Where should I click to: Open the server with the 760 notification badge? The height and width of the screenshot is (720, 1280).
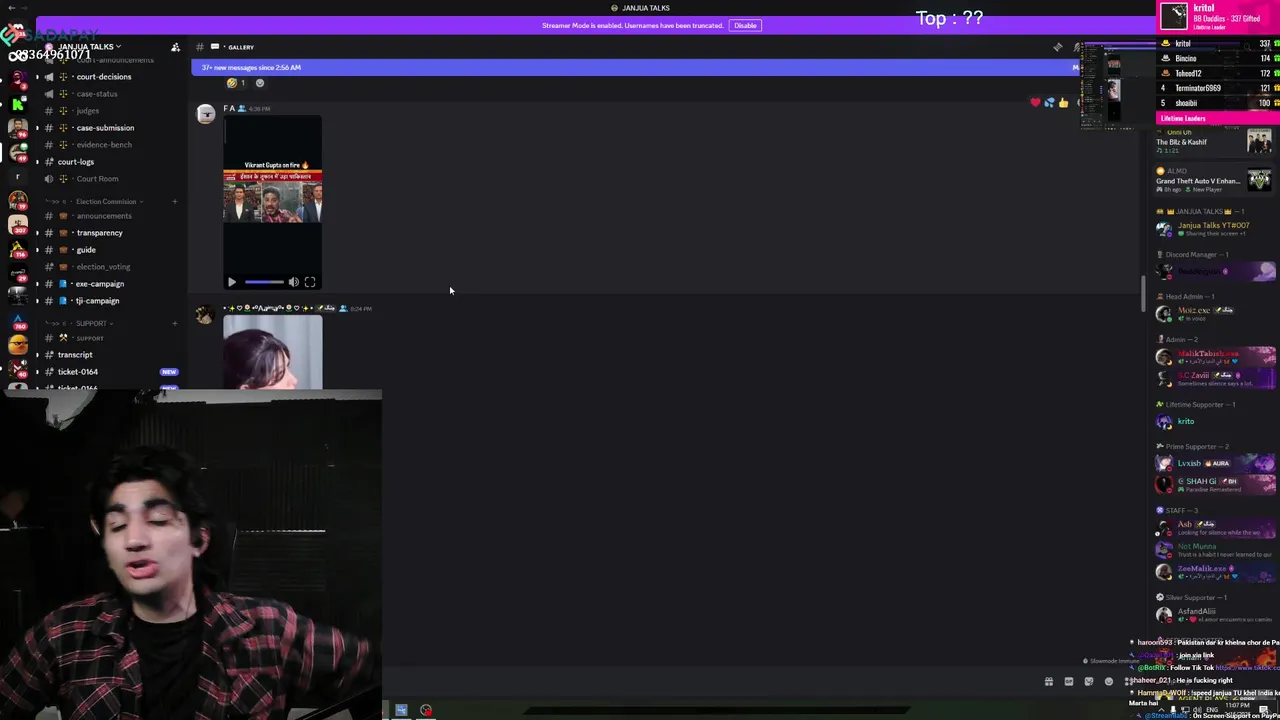(x=18, y=321)
